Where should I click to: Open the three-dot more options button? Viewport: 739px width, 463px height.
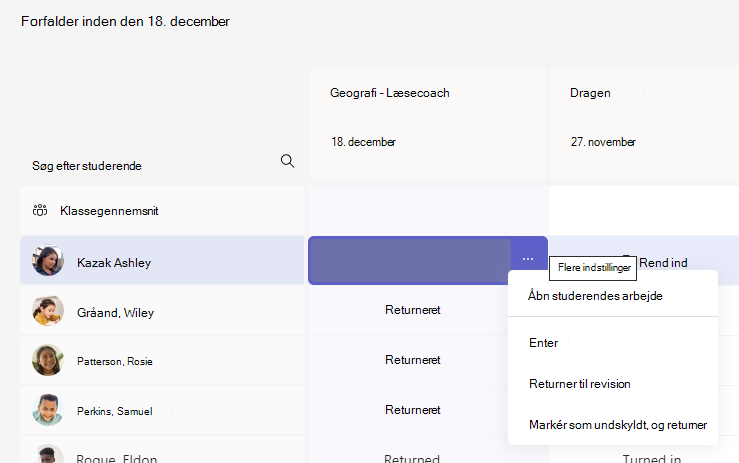click(x=528, y=259)
